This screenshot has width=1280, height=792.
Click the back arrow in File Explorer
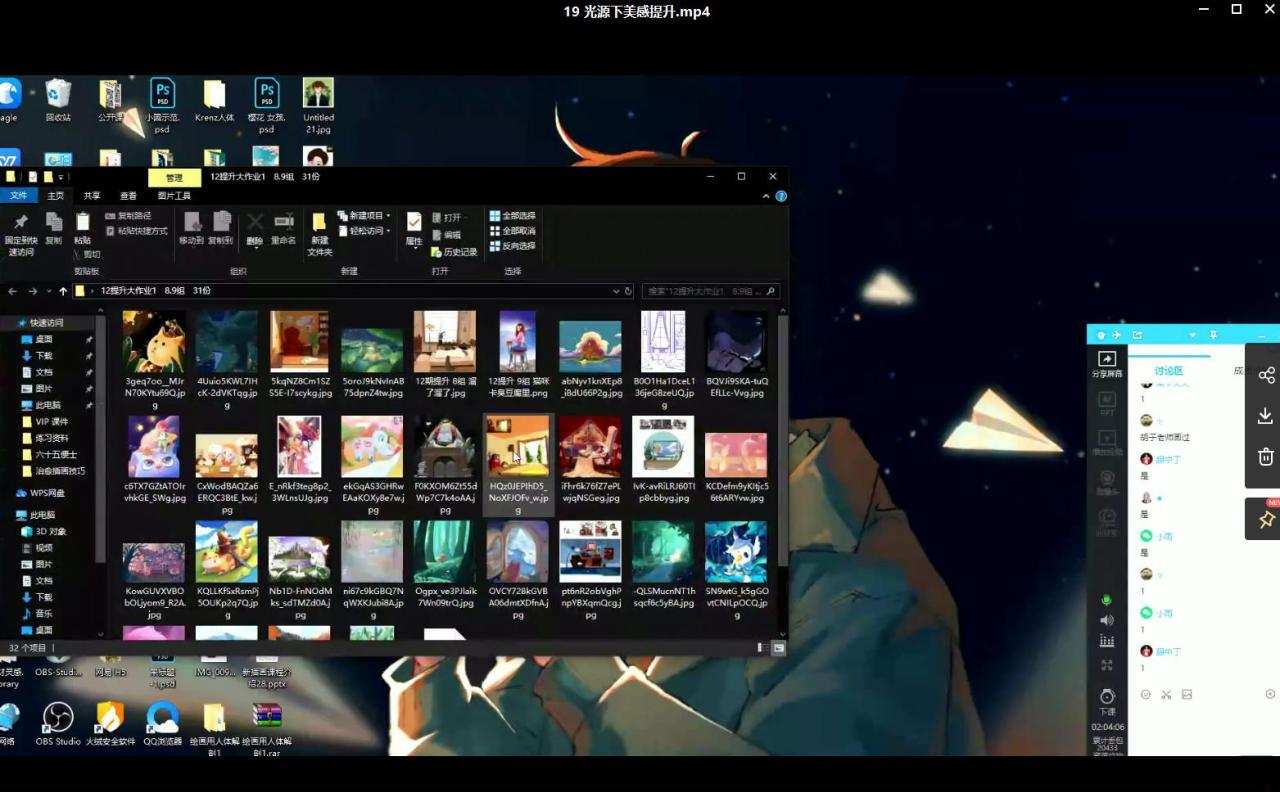12,291
